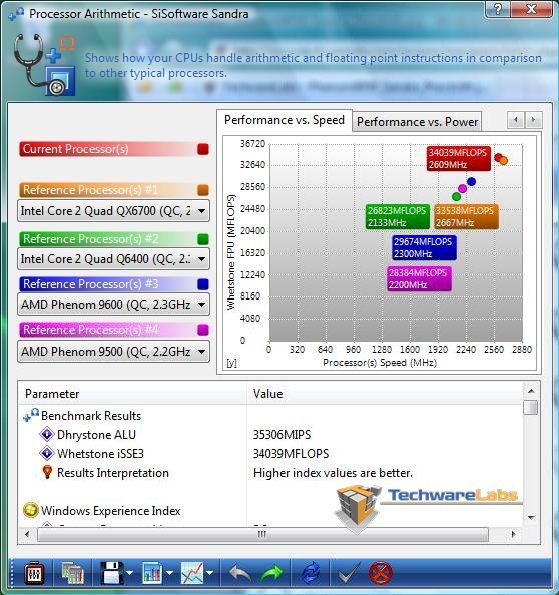Select the Performance vs. Speed tab

pyautogui.click(x=284, y=120)
